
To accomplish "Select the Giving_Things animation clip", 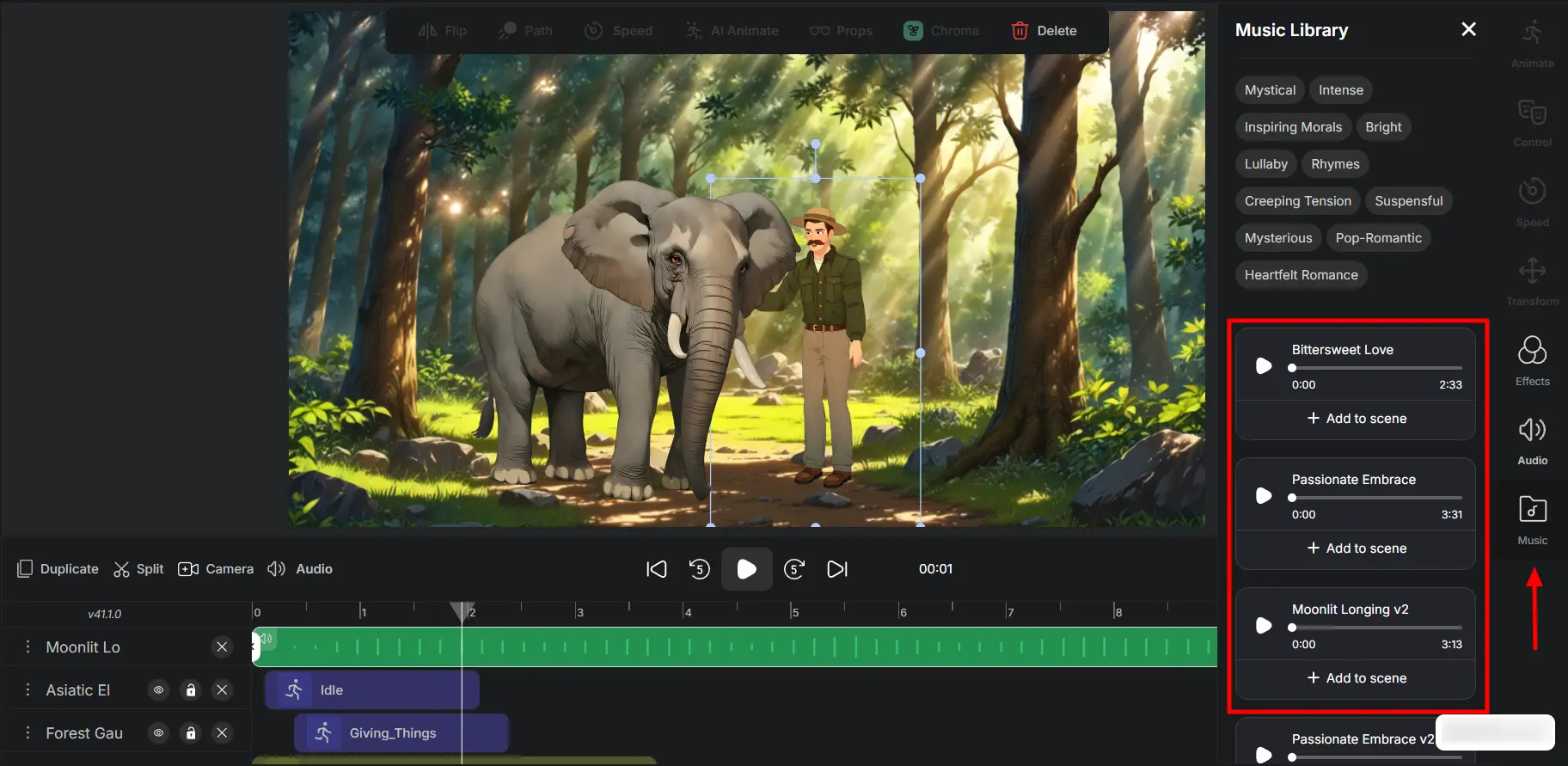I will tap(401, 733).
